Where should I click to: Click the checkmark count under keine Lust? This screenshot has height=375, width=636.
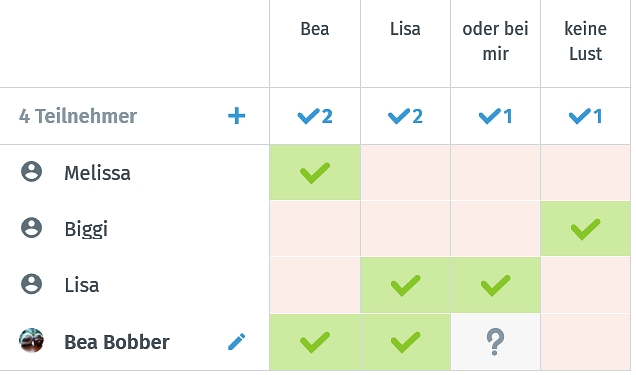[x=585, y=116]
